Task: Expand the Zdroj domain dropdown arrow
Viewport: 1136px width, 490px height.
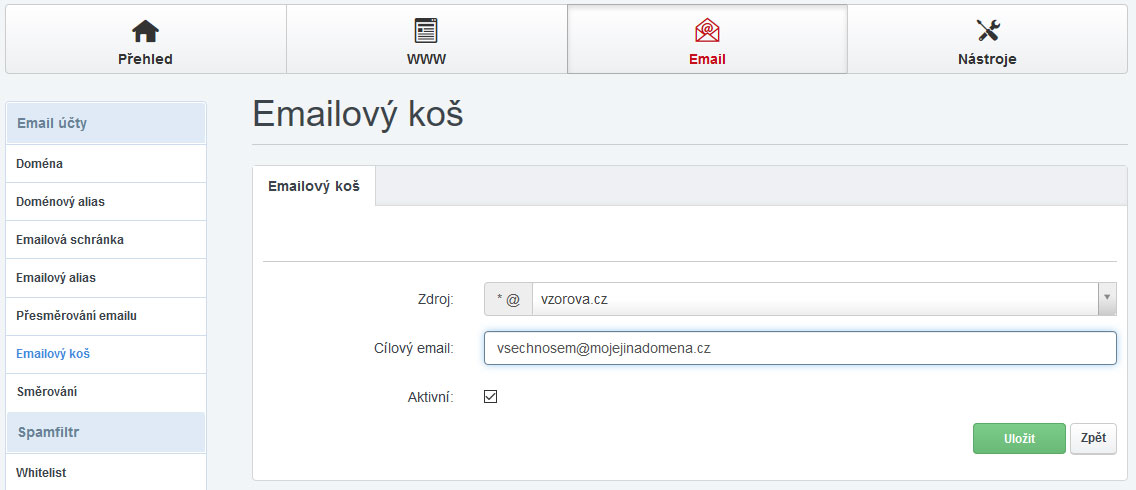Action: [1107, 298]
